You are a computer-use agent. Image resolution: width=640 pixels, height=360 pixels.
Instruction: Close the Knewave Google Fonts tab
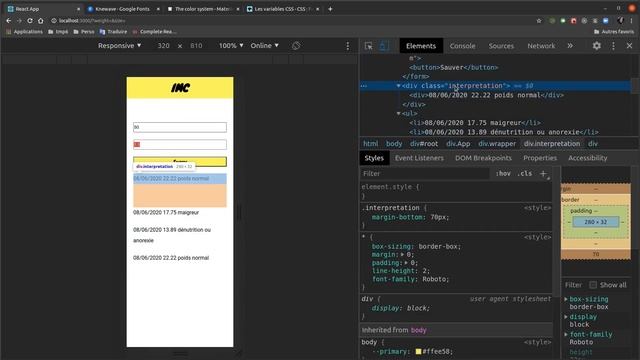click(x=158, y=9)
